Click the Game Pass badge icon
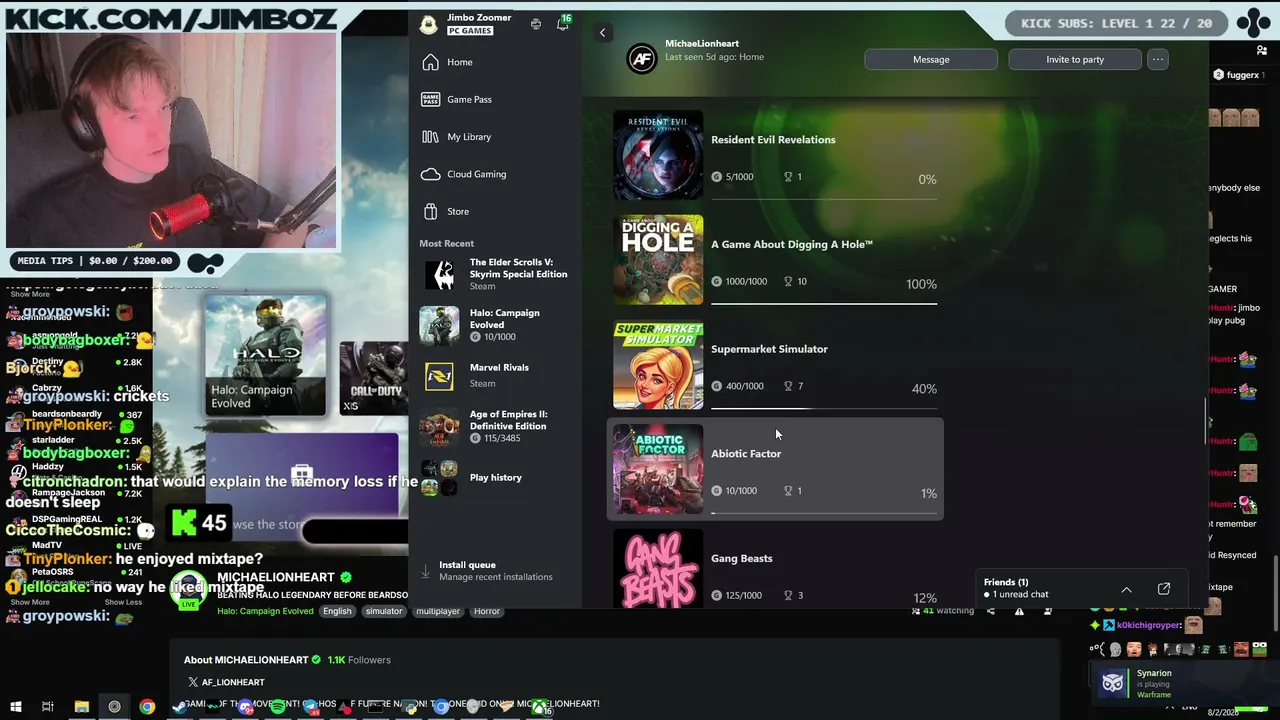Viewport: 1280px width, 720px height. coord(430,99)
